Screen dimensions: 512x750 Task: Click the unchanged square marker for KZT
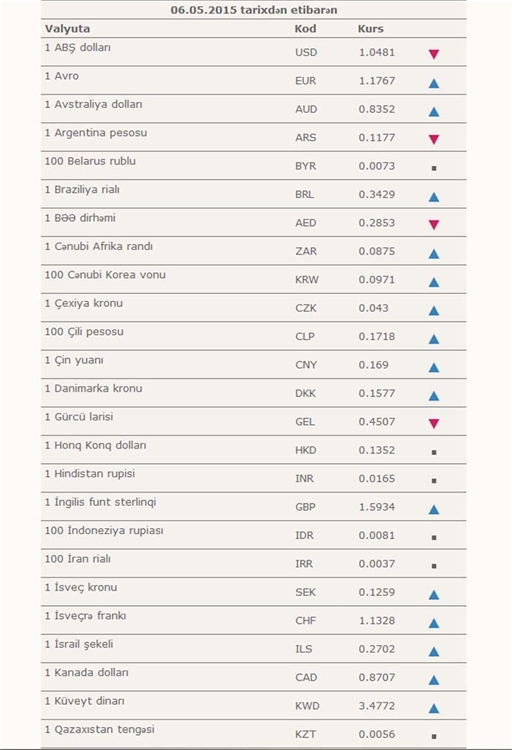click(x=434, y=736)
